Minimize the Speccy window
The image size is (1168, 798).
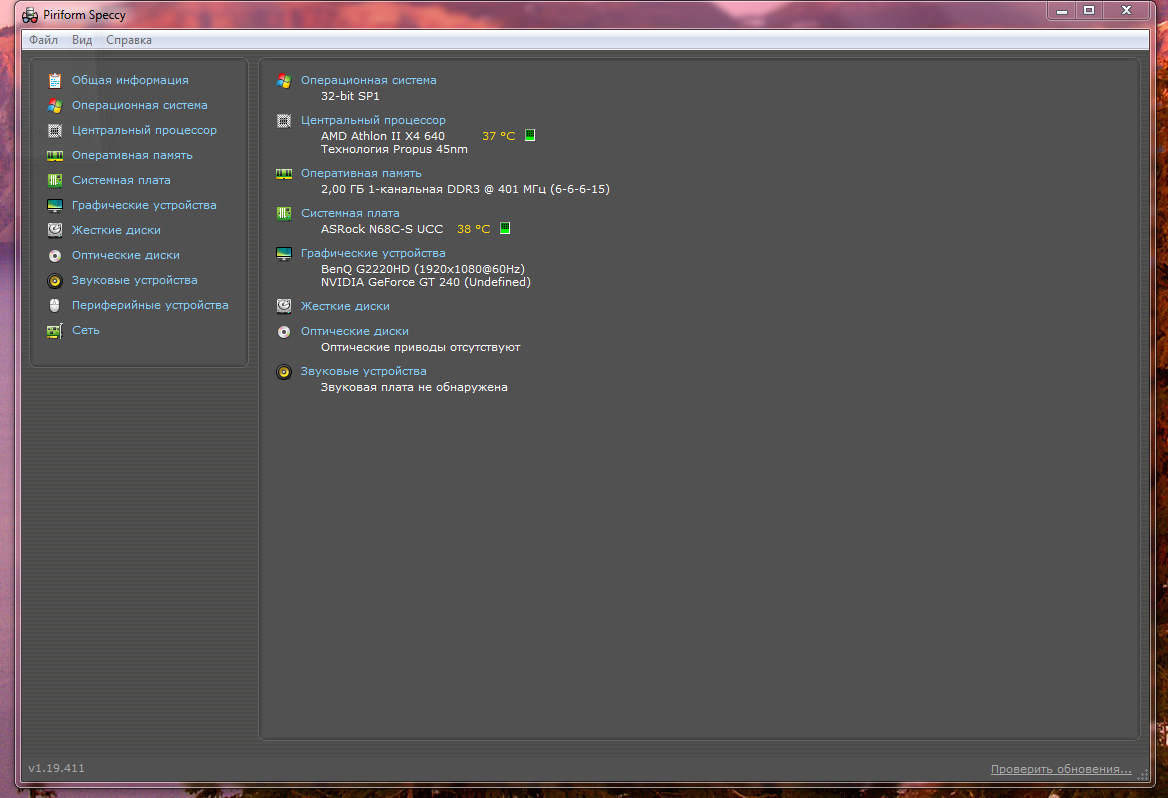[1061, 10]
